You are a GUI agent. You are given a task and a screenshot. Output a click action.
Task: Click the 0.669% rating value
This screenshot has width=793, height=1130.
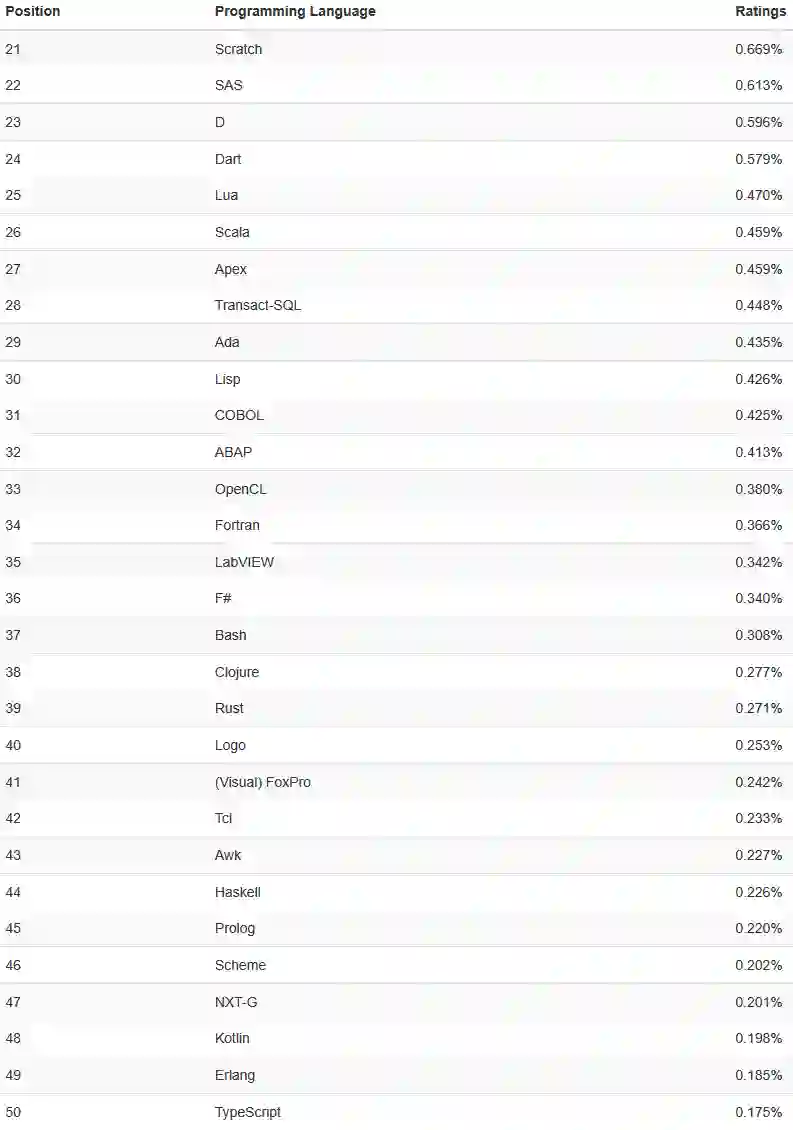coord(758,49)
